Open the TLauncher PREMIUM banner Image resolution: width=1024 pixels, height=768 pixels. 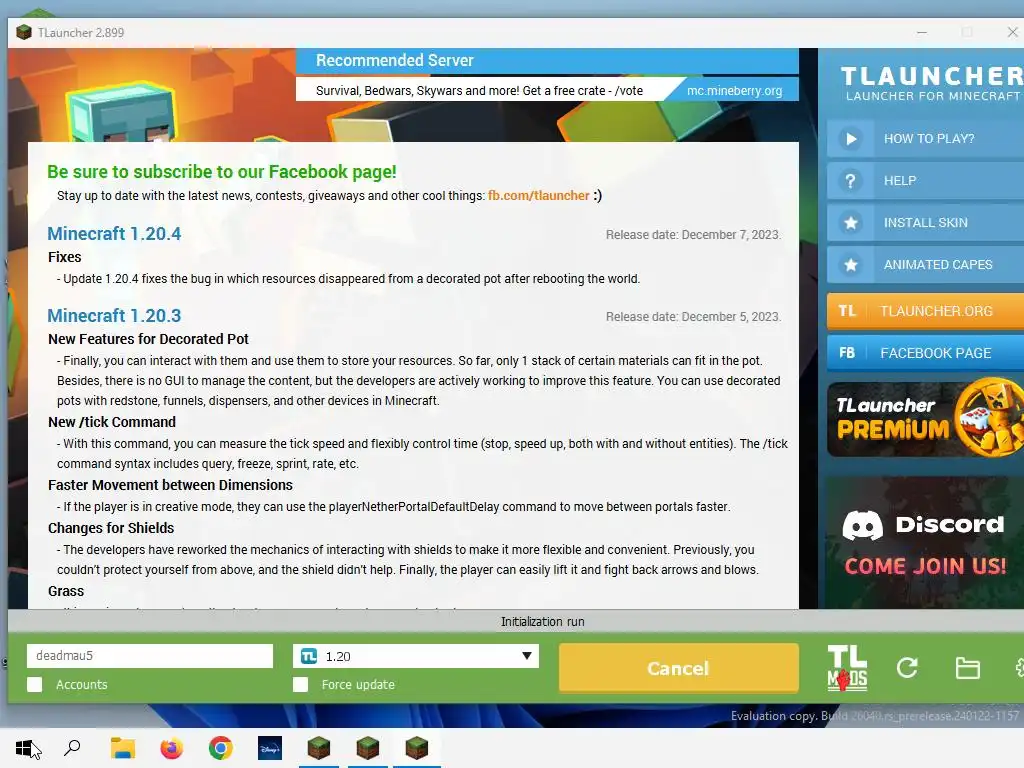(x=925, y=418)
